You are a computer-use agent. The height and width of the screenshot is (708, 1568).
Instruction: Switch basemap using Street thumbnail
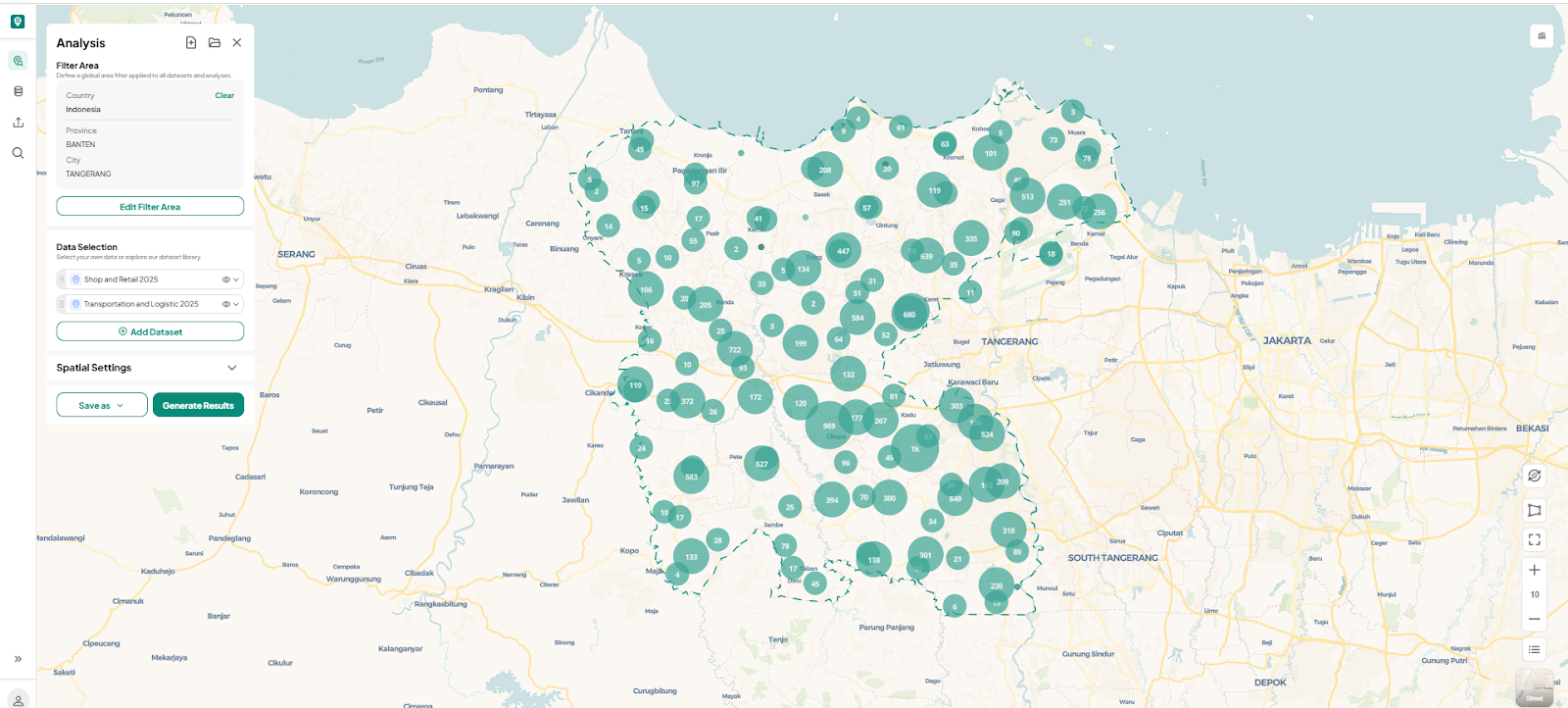coord(1534,688)
